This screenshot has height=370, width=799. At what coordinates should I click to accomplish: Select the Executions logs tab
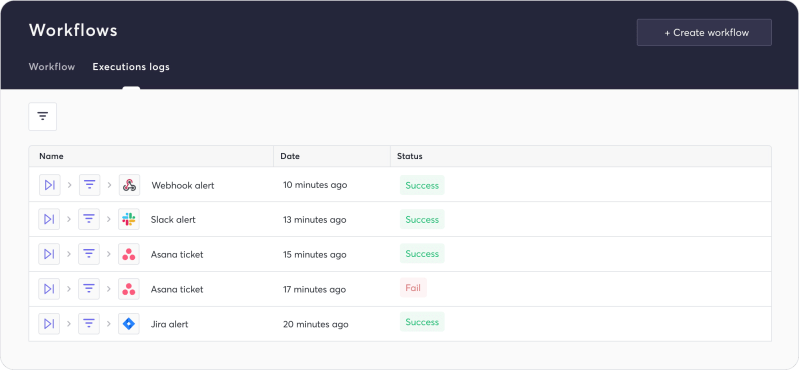pyautogui.click(x=131, y=67)
